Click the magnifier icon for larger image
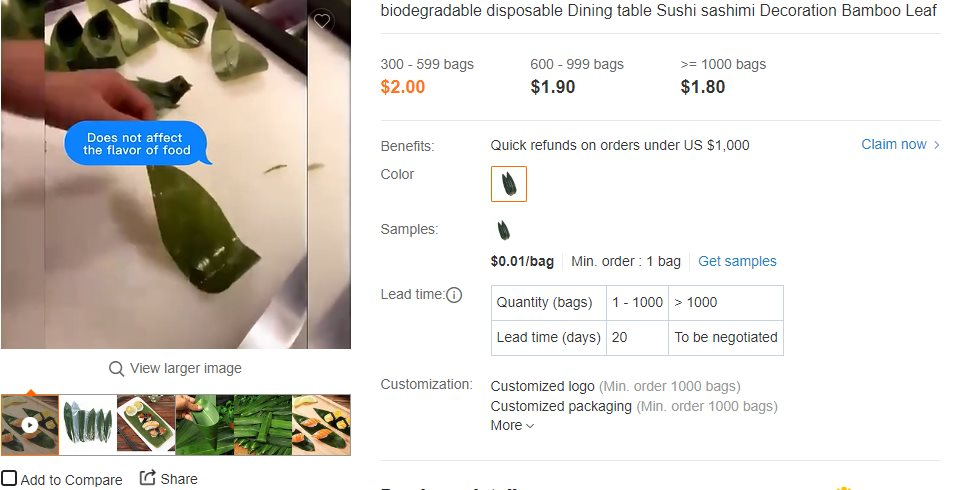Viewport: 956px width, 490px height. click(116, 369)
